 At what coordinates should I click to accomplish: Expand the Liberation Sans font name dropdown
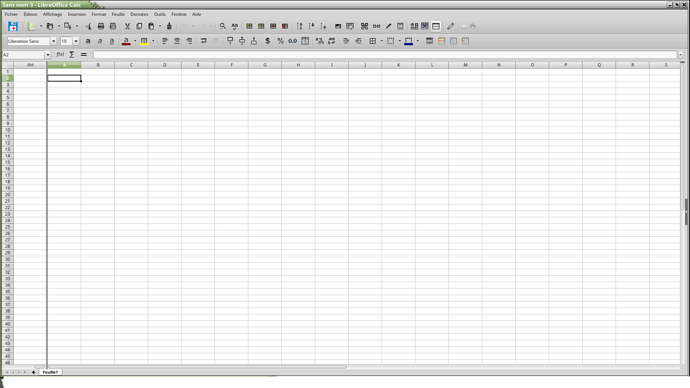53,41
